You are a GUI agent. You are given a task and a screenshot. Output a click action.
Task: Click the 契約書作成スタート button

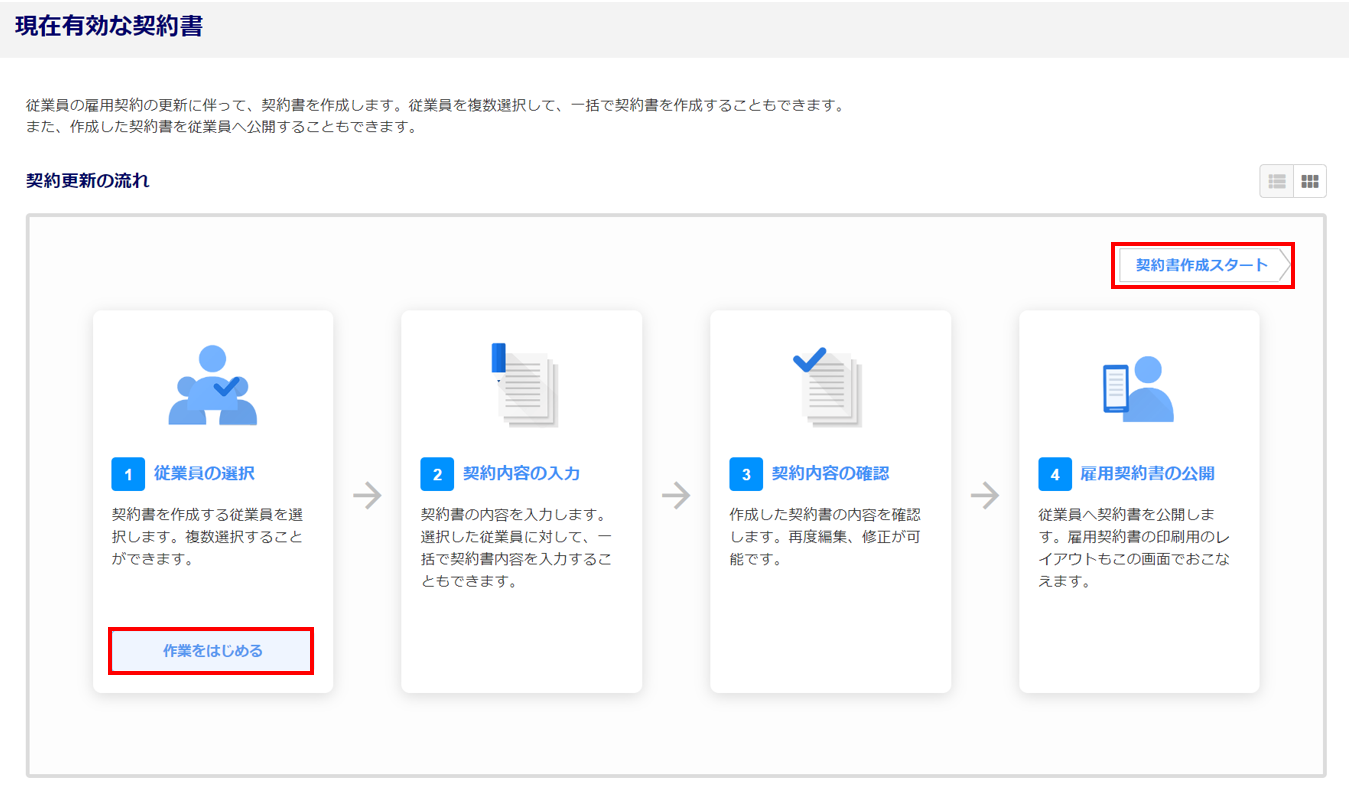coord(1202,266)
